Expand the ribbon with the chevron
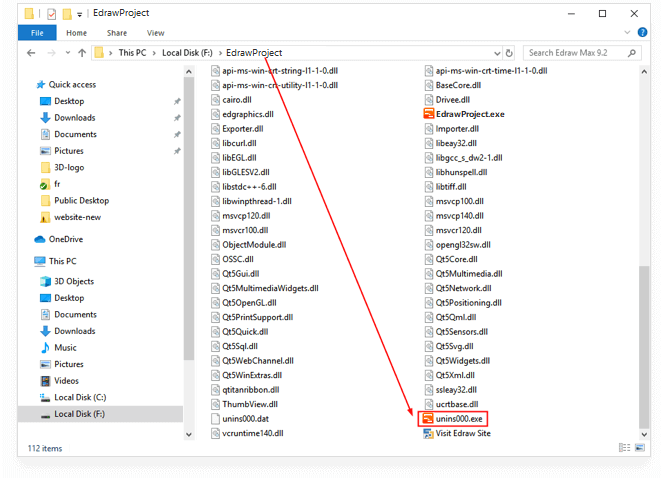The width and height of the screenshot is (661, 478). point(627,32)
